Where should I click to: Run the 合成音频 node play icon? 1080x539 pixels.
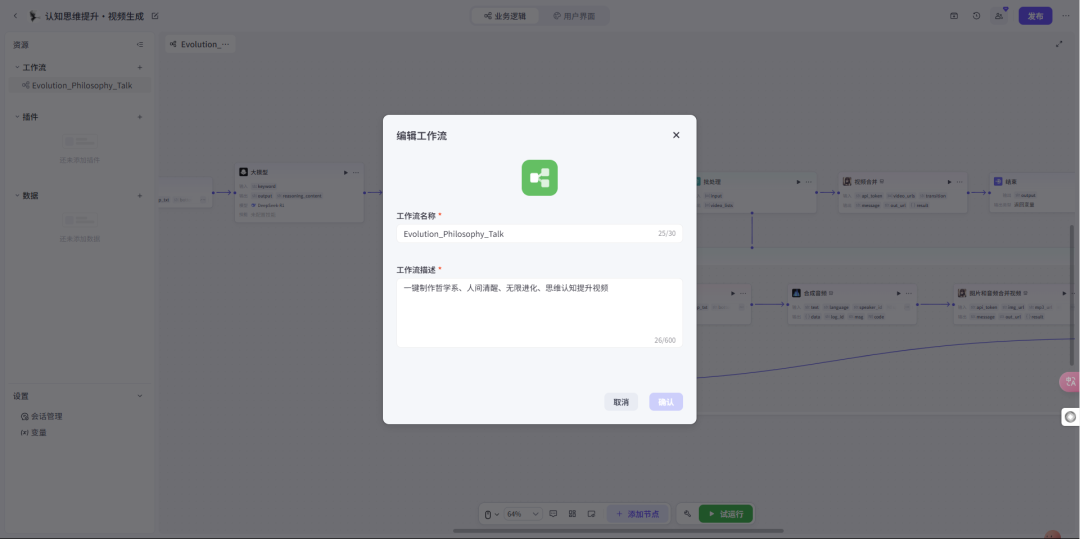(x=899, y=293)
